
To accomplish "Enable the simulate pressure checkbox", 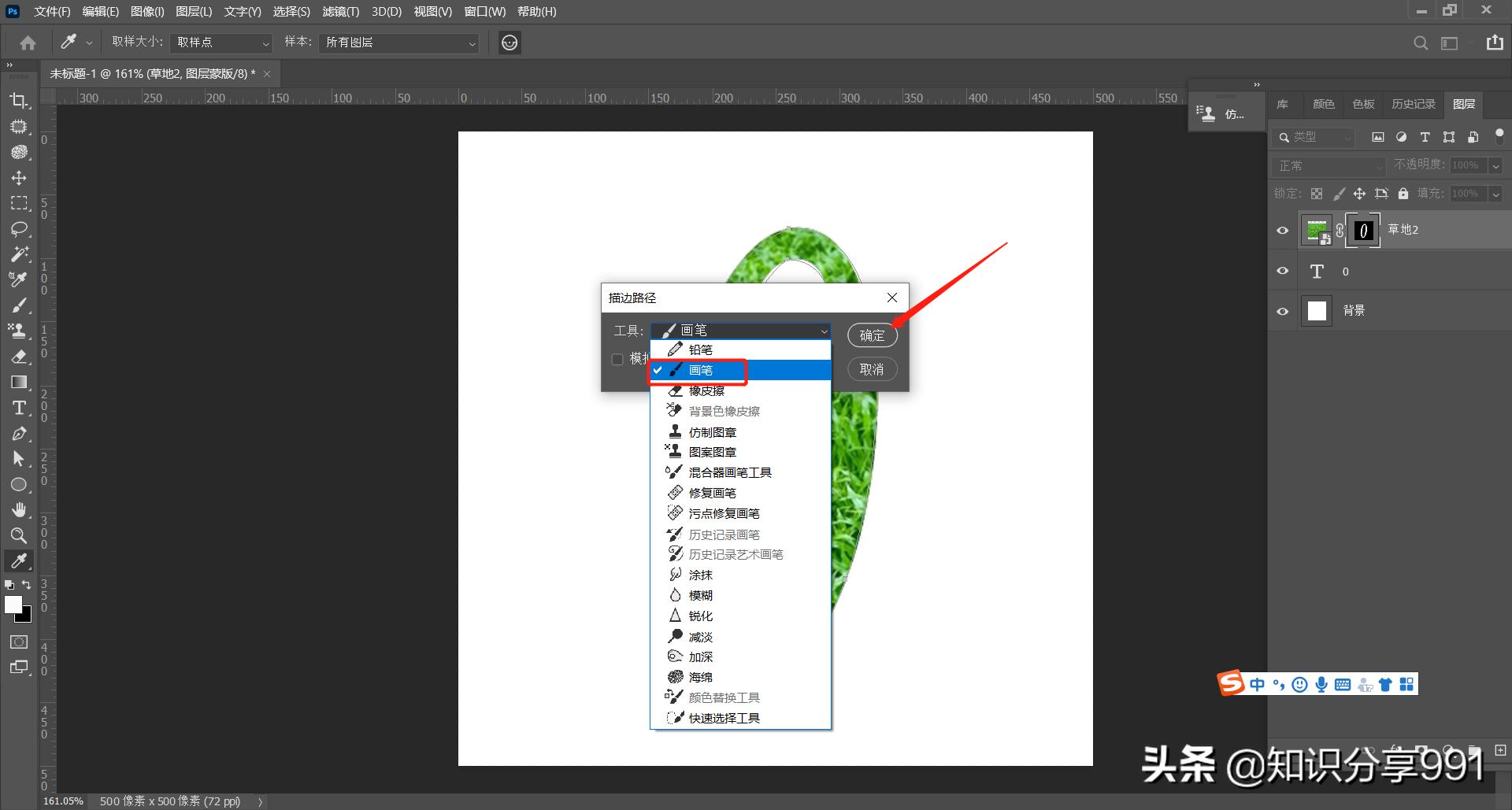I will (617, 359).
